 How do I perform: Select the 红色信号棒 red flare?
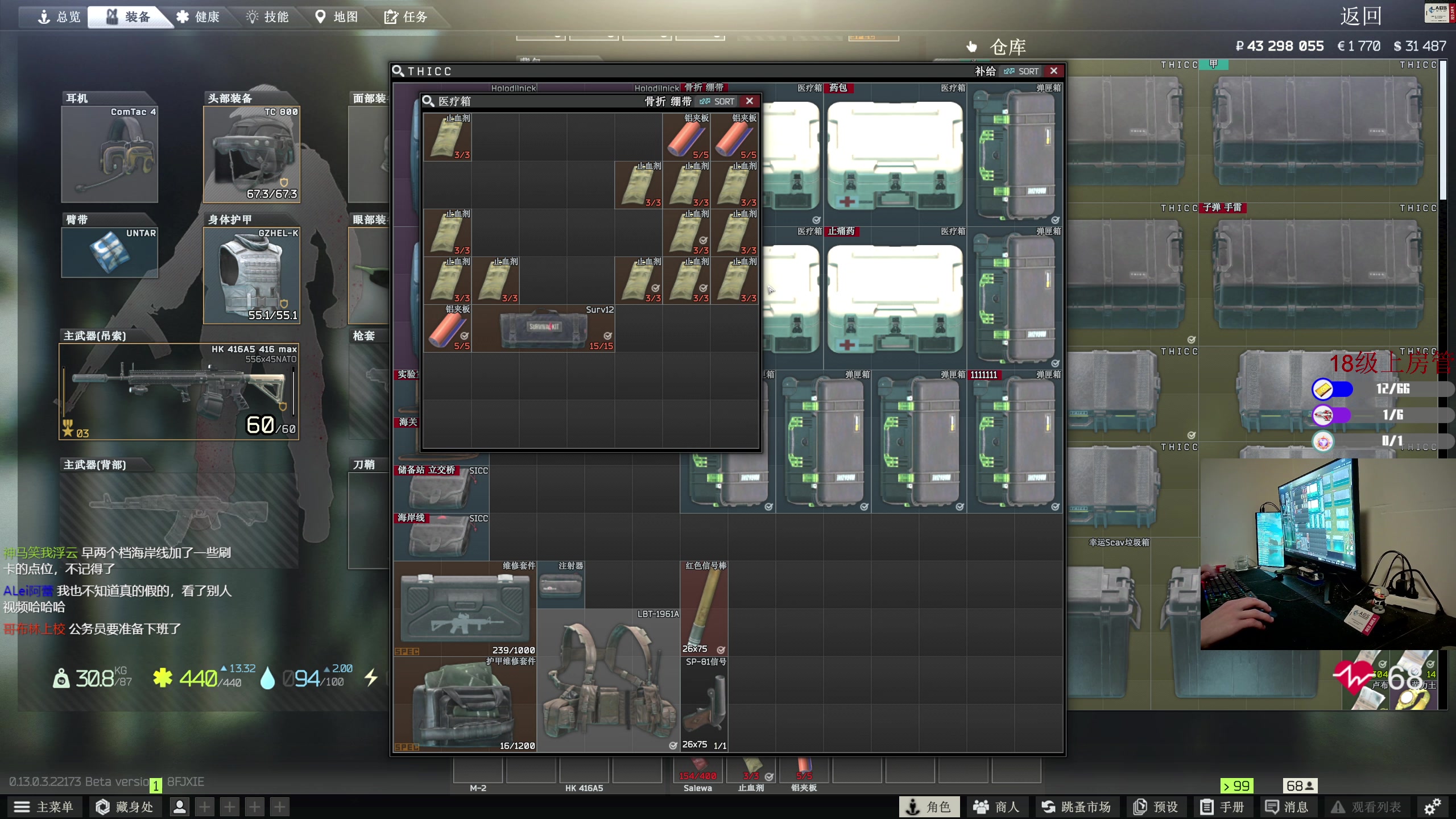(x=704, y=609)
